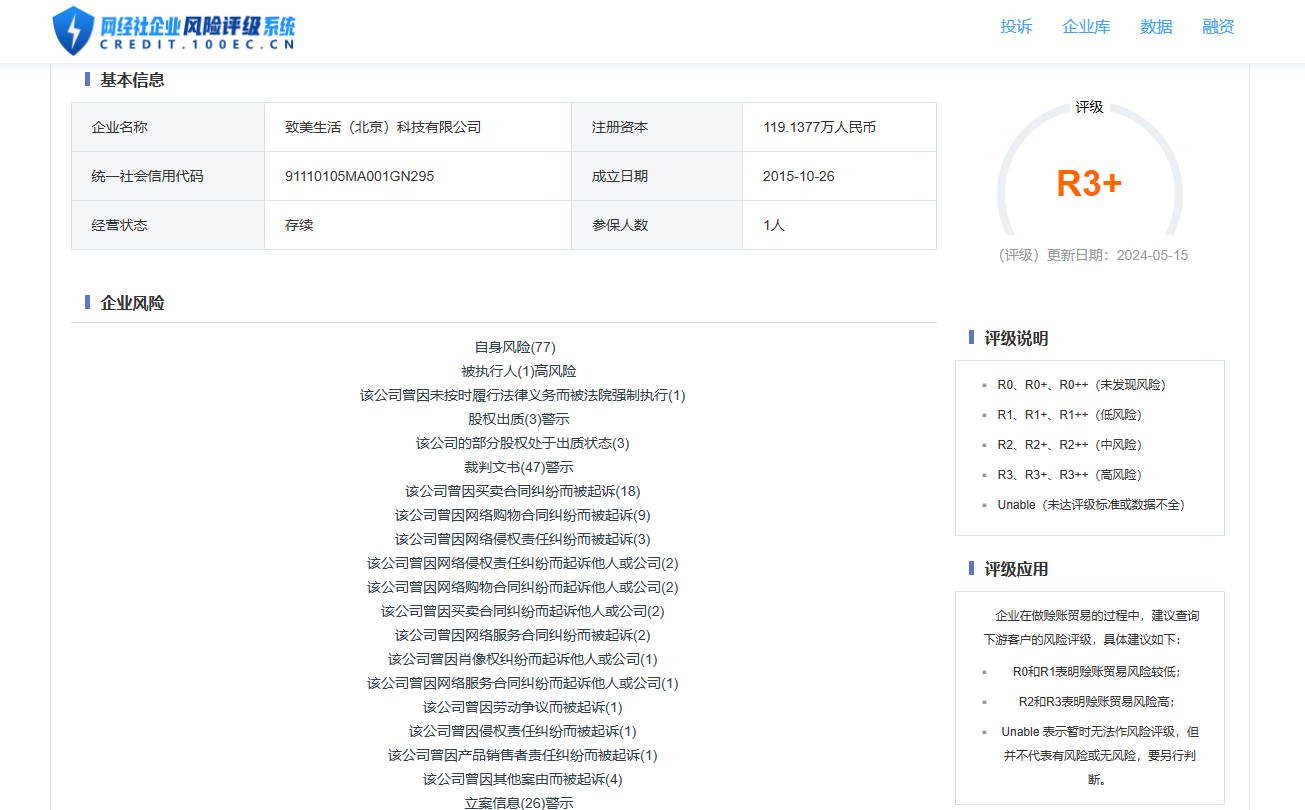Click company name 致美生活（北京）科技有限公司
Image resolution: width=1305 pixels, height=810 pixels.
pyautogui.click(x=383, y=127)
